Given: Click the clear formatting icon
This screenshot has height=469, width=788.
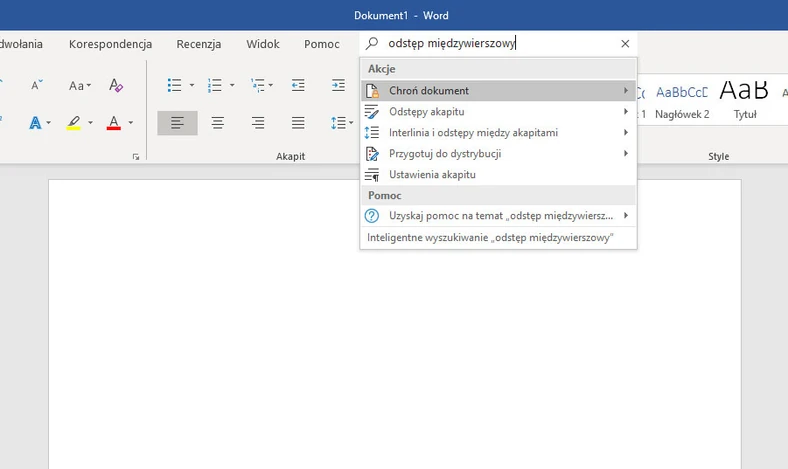Looking at the screenshot, I should (116, 86).
